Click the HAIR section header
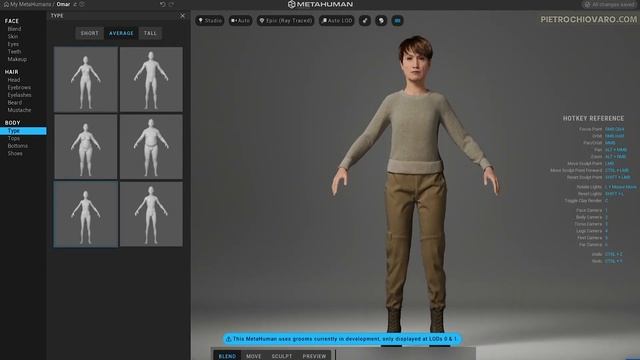This screenshot has width=640, height=360. [x=11, y=72]
